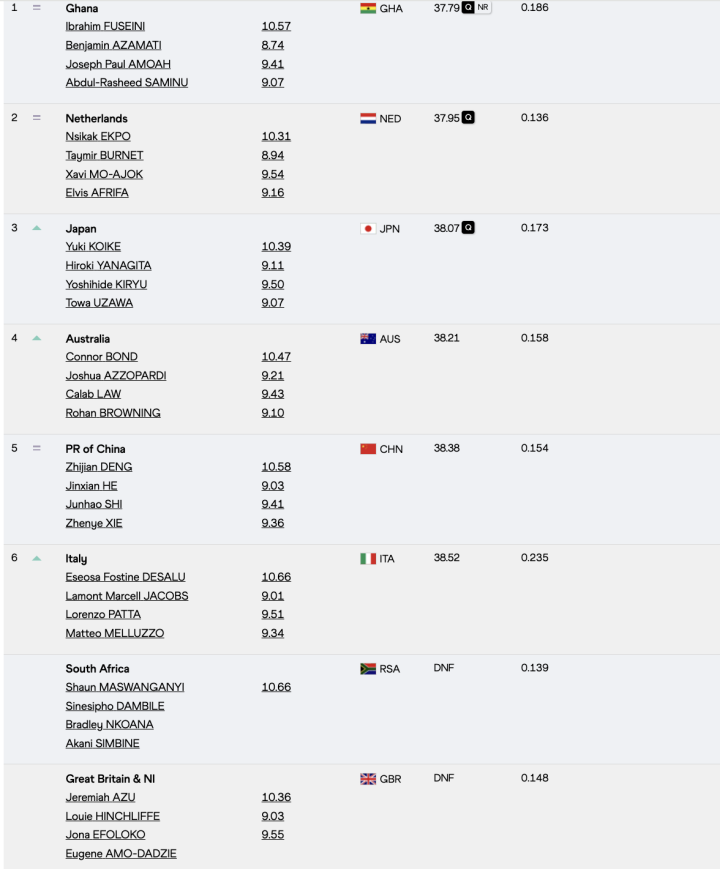Click the PR of China flag icon
The width and height of the screenshot is (720, 869).
coord(366,448)
